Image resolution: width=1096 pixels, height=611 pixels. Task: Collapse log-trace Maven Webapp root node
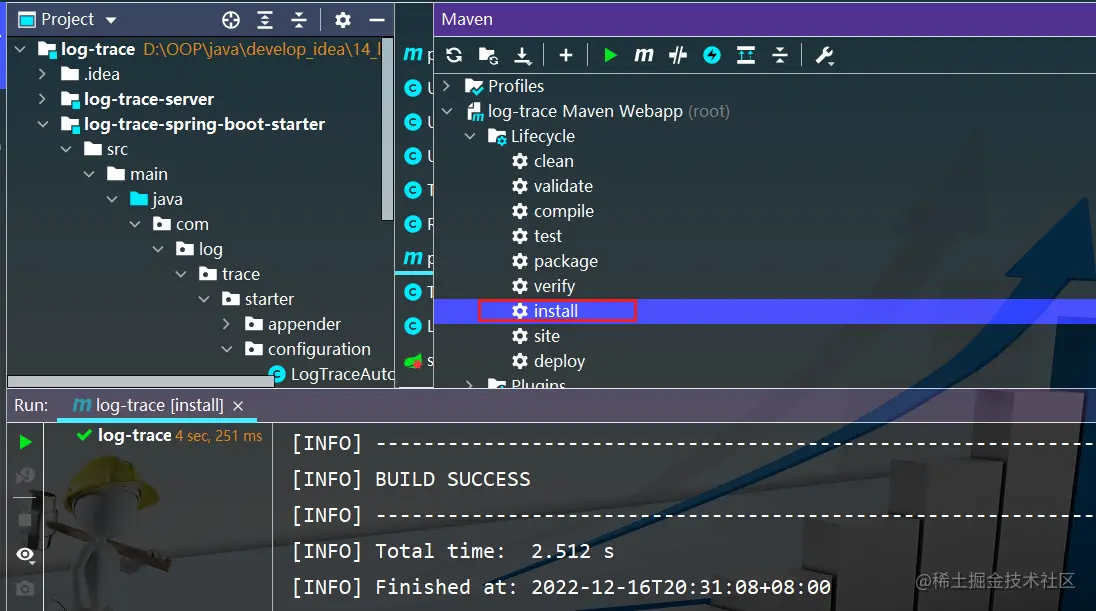click(447, 111)
